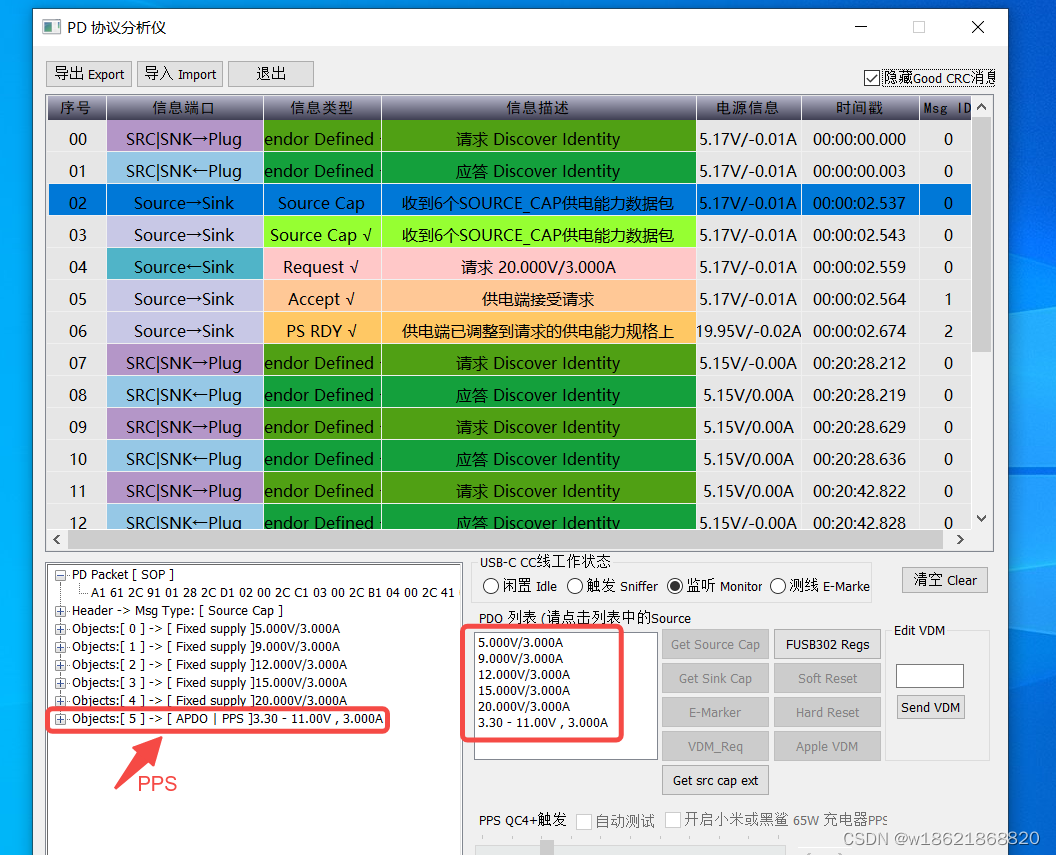Screen dimensions: 1056x855
Task: Click the 退出 exit button
Action: [x=270, y=73]
